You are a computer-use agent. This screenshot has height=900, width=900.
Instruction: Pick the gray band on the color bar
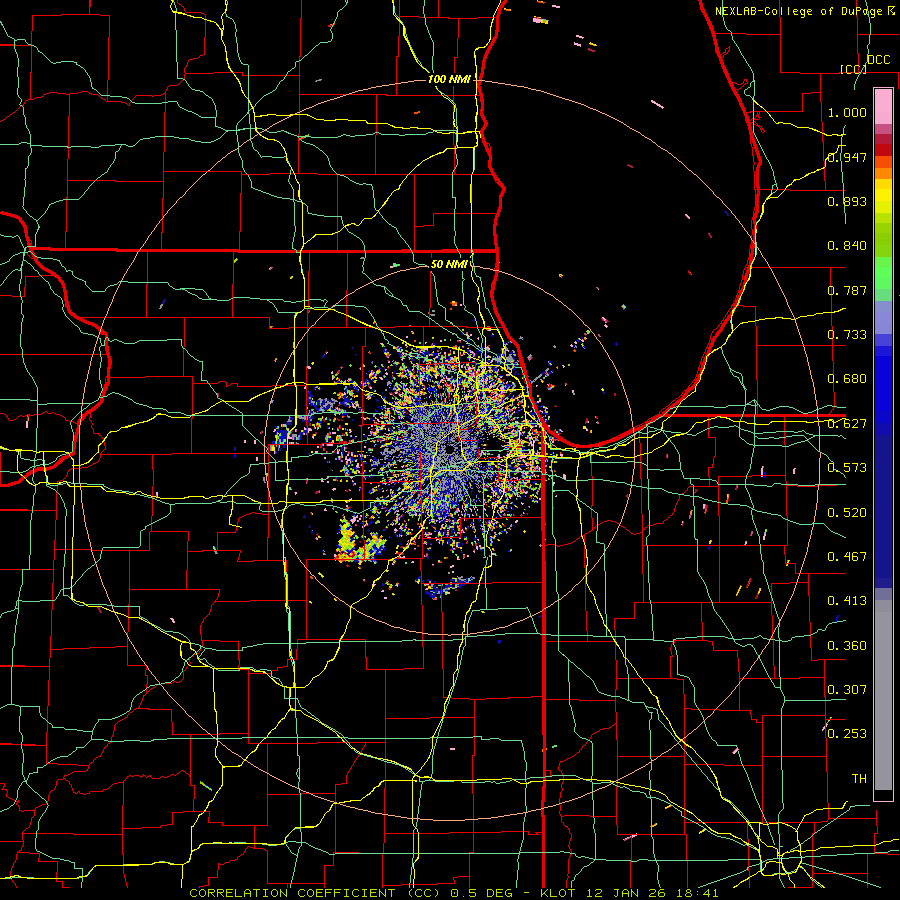(x=883, y=695)
